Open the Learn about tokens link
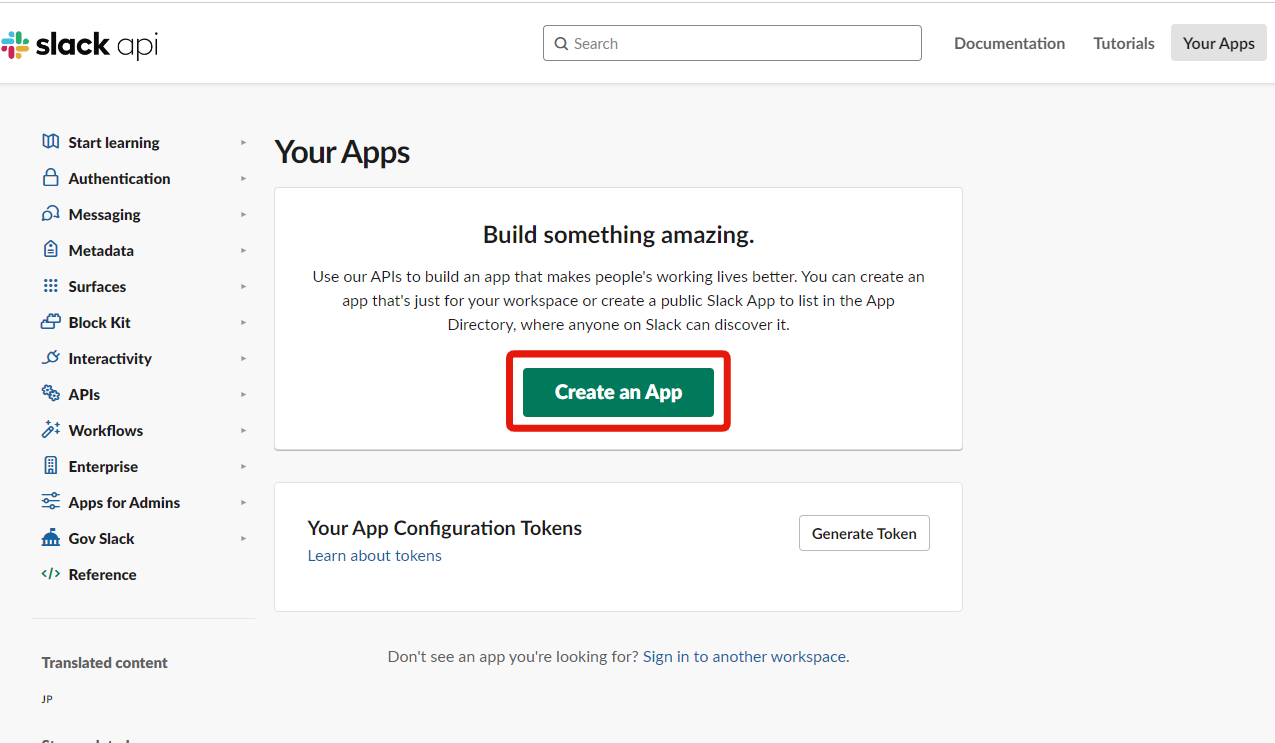 (374, 555)
